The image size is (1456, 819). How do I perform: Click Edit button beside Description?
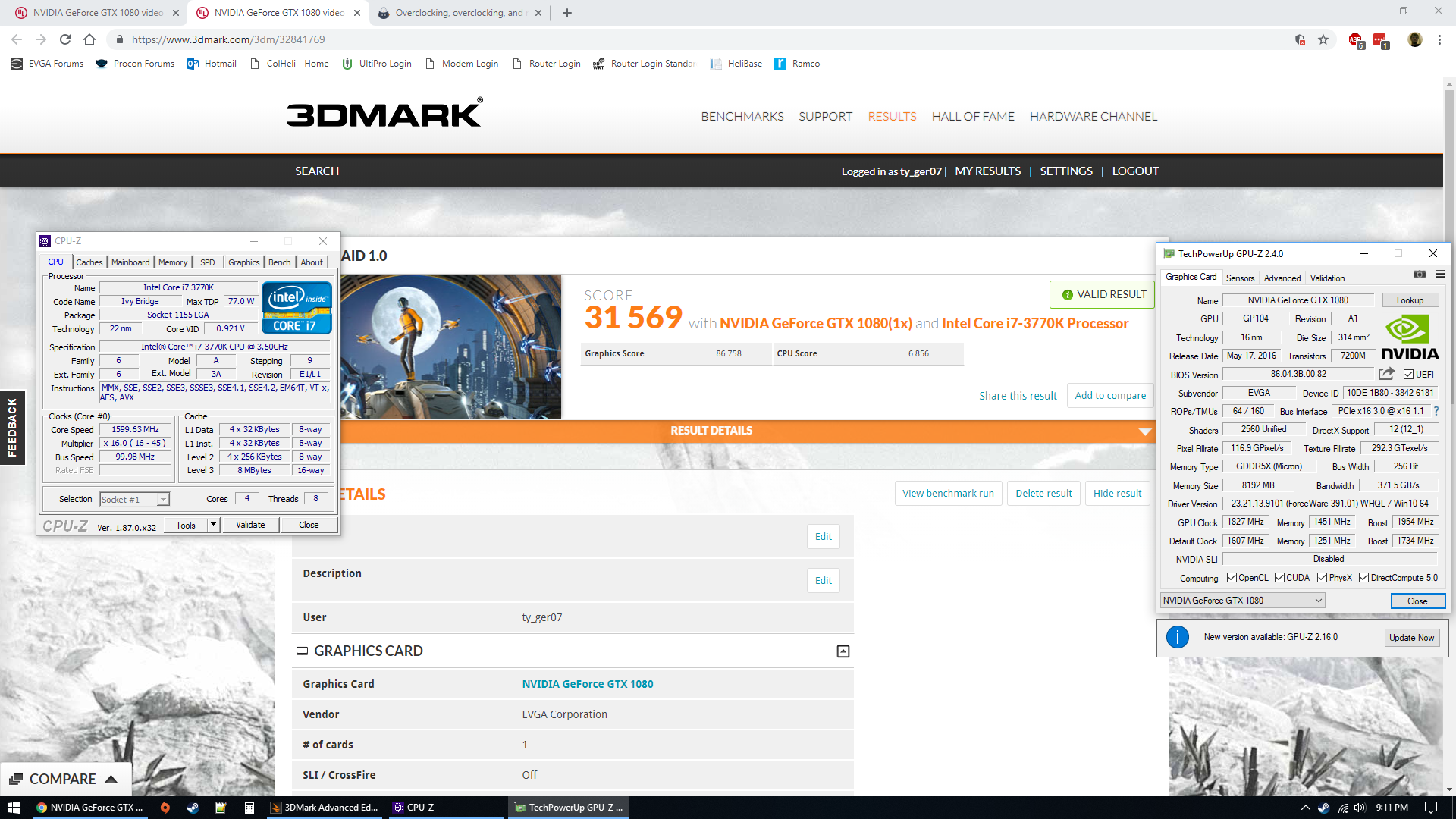point(823,581)
